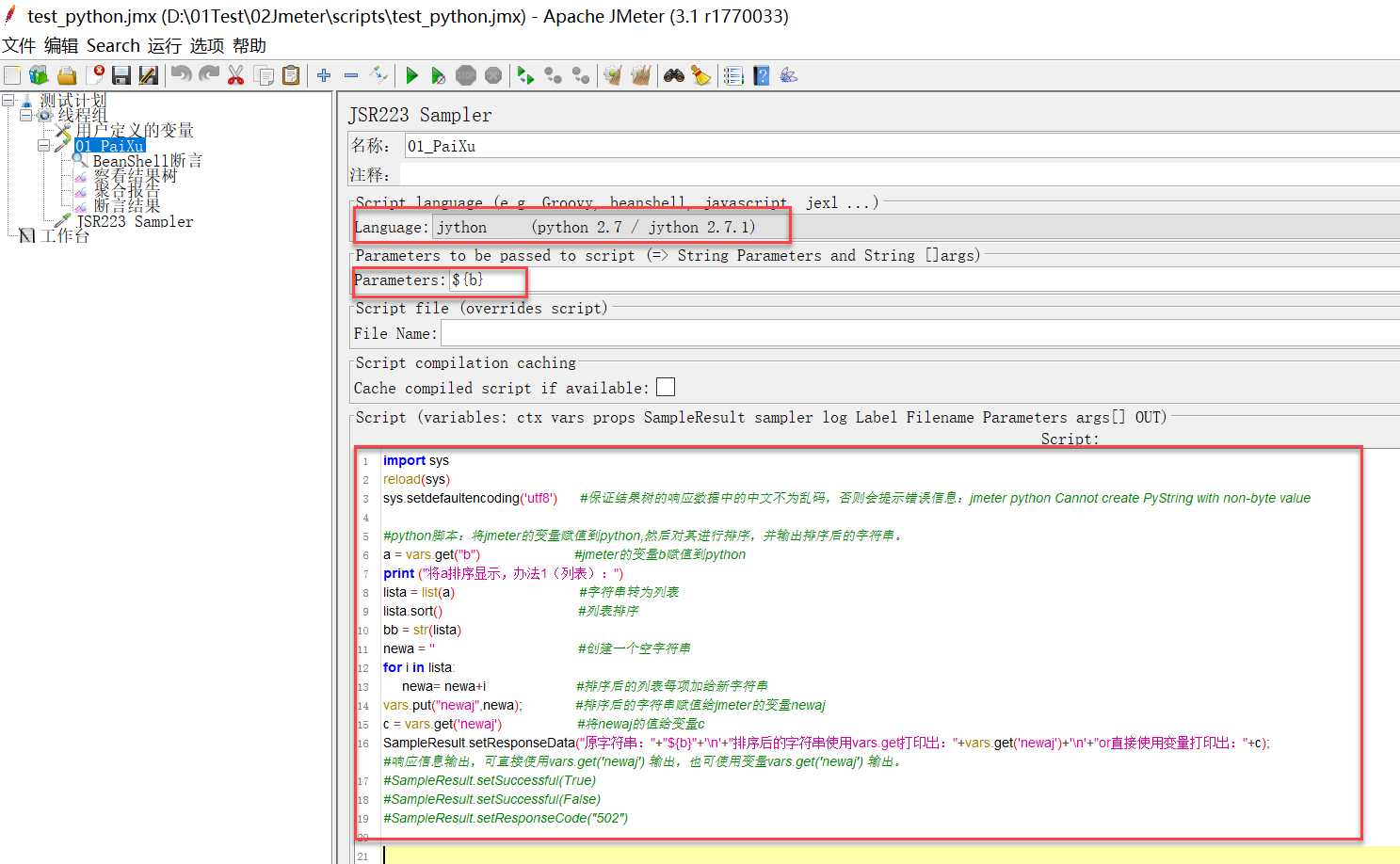This screenshot has height=864, width=1400.
Task: Click the Remote shutdown all icon
Action: [x=581, y=75]
